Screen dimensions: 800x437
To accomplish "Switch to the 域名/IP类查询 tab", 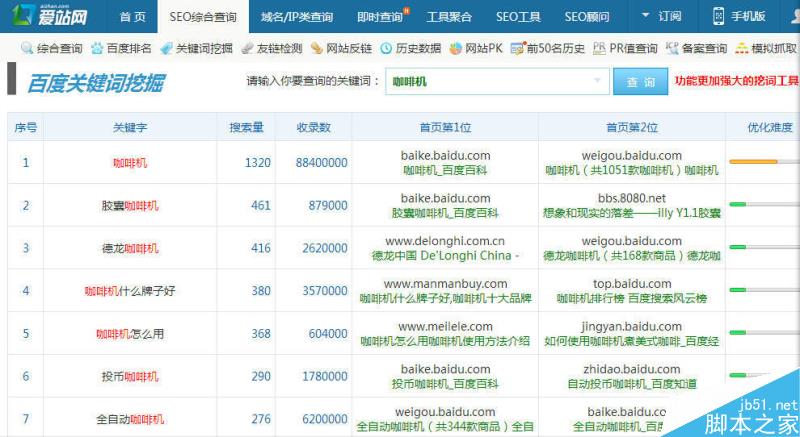I will [x=297, y=17].
